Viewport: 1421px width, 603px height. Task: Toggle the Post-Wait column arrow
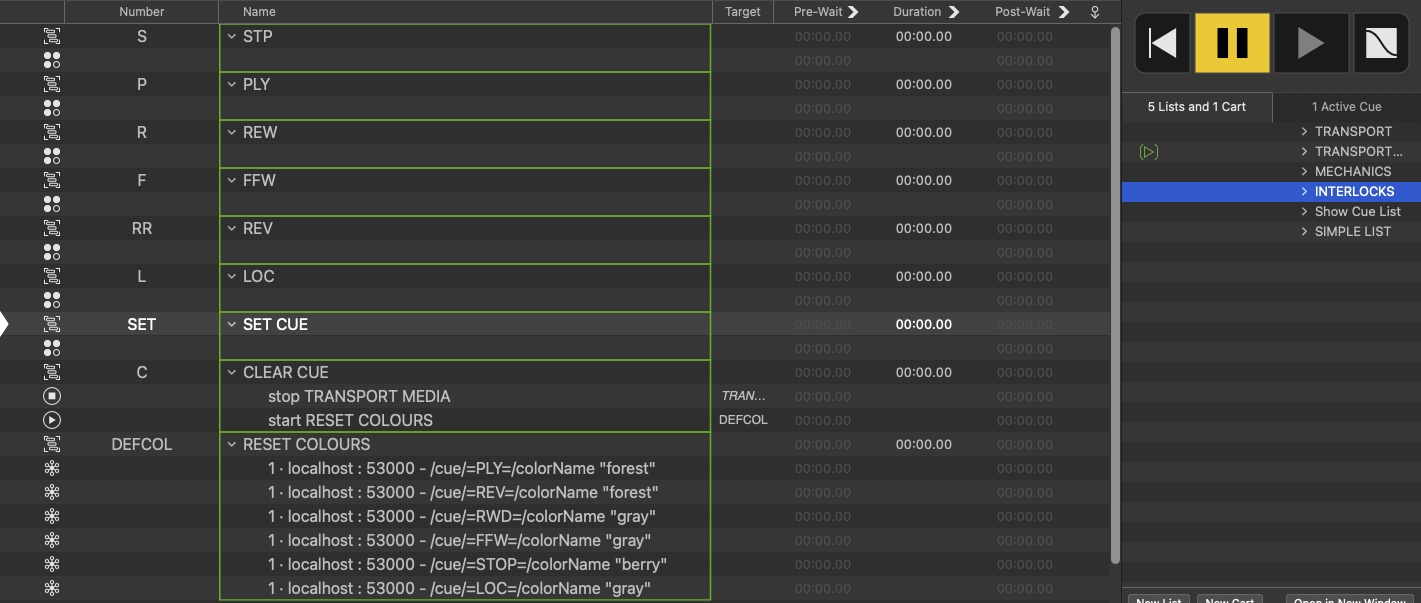click(x=1063, y=12)
